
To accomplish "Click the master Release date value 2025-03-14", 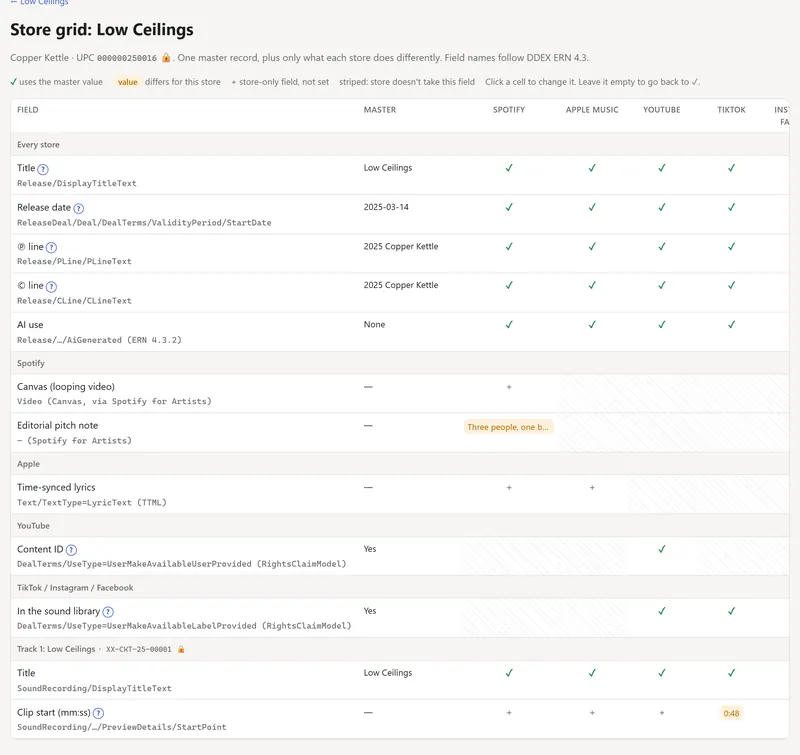I will (x=386, y=207).
